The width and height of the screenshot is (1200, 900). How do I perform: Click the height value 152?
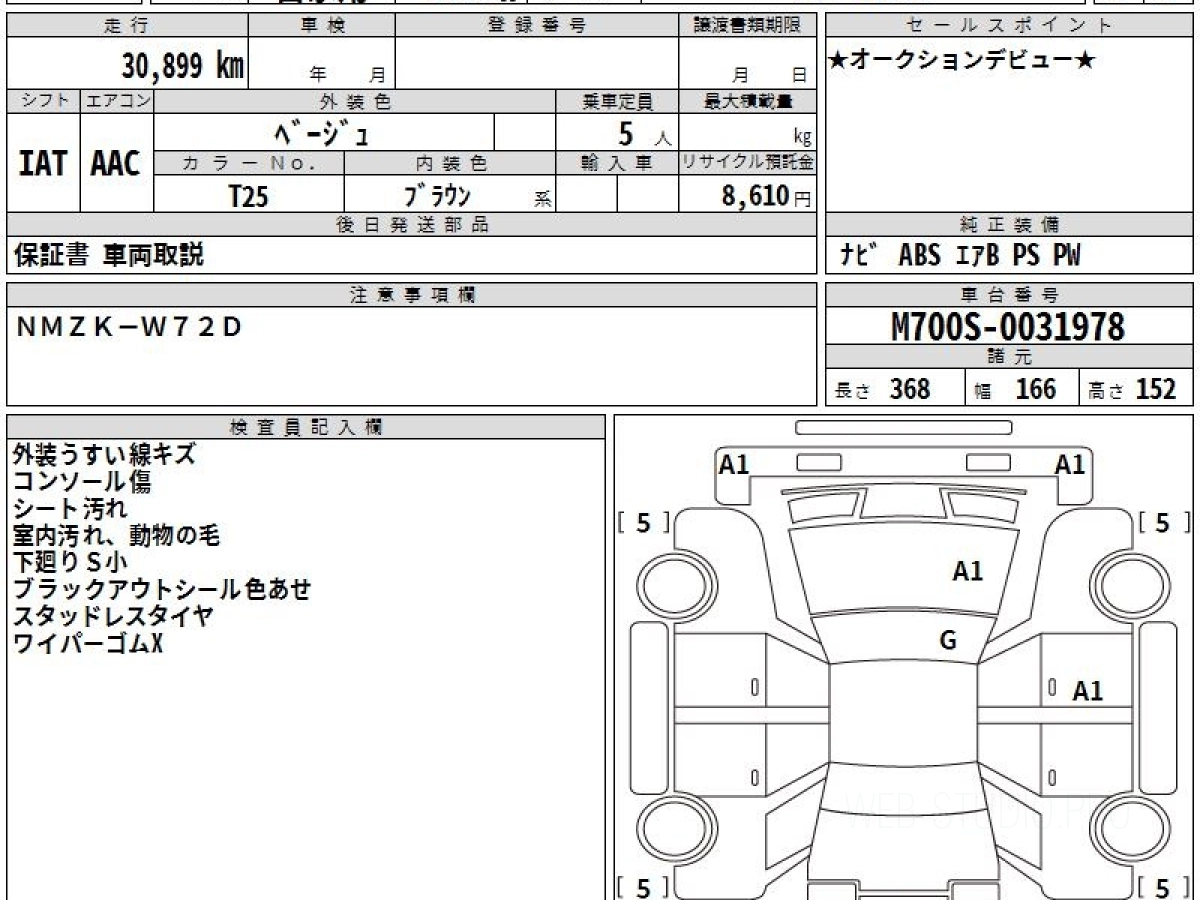[x=1156, y=388]
